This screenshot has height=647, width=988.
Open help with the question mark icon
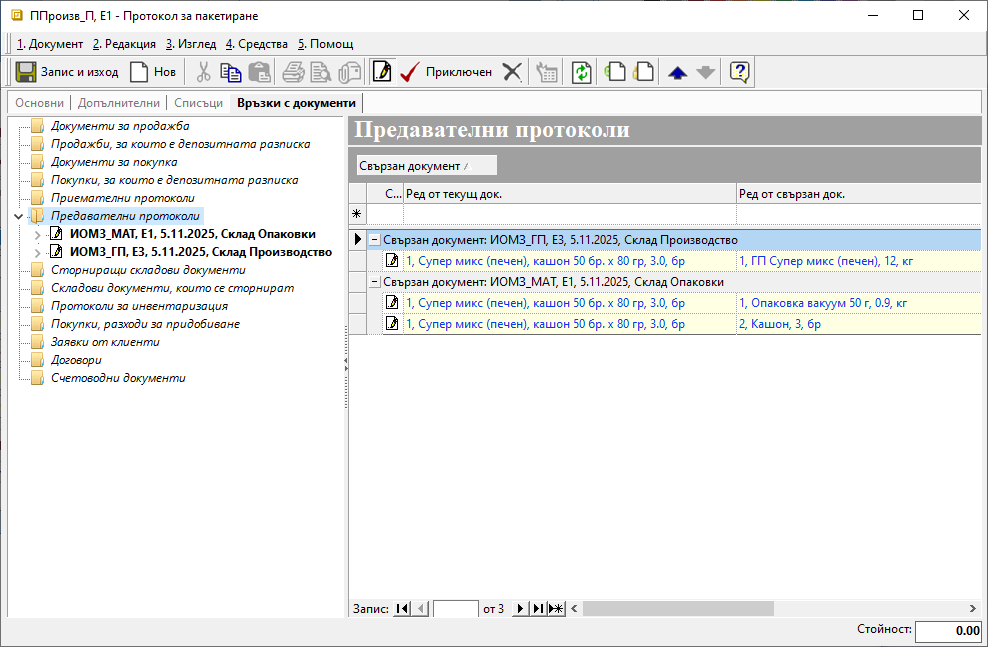coord(740,72)
